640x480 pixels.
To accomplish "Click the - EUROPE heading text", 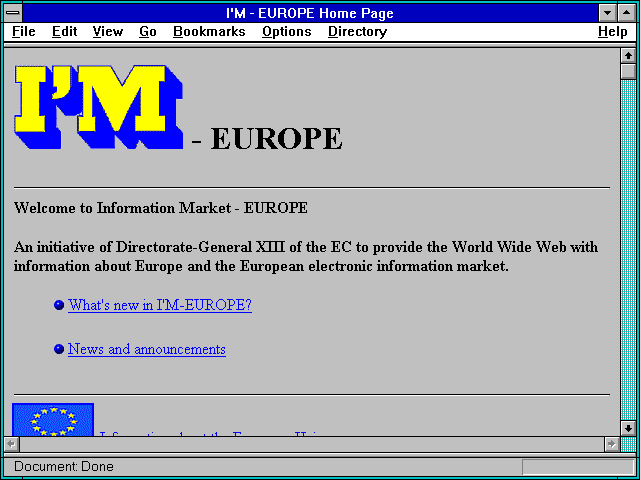I will click(267, 139).
